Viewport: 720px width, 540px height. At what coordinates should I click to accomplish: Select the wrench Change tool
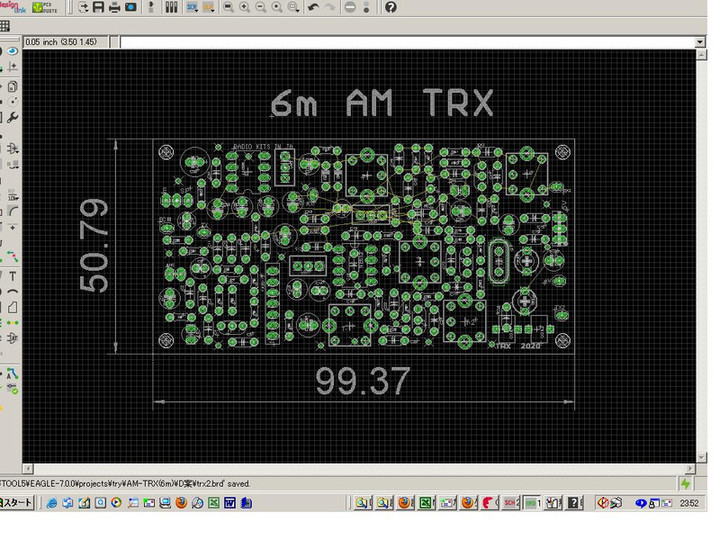pyautogui.click(x=13, y=117)
